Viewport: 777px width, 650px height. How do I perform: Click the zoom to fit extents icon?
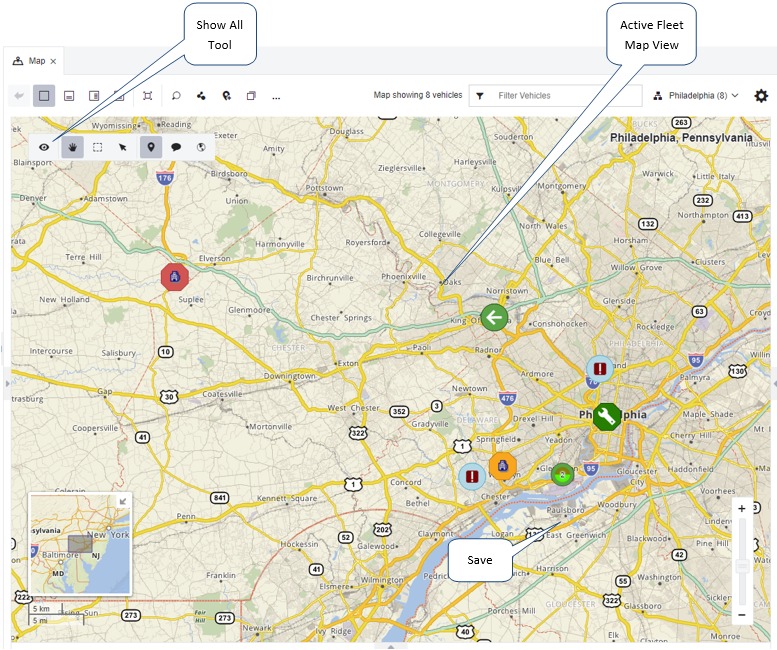pyautogui.click(x=148, y=96)
